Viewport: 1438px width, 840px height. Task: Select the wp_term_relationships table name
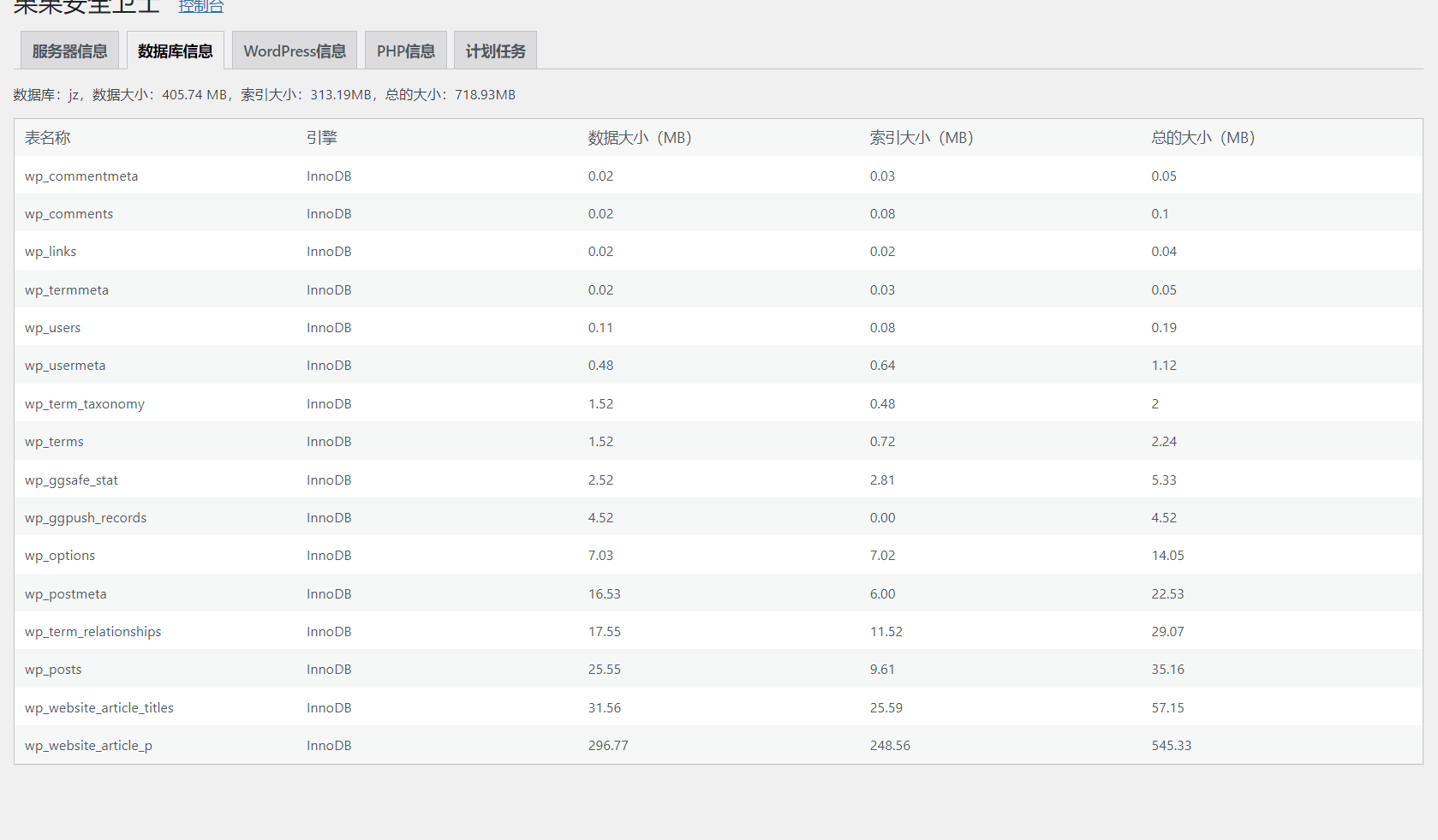(x=93, y=632)
